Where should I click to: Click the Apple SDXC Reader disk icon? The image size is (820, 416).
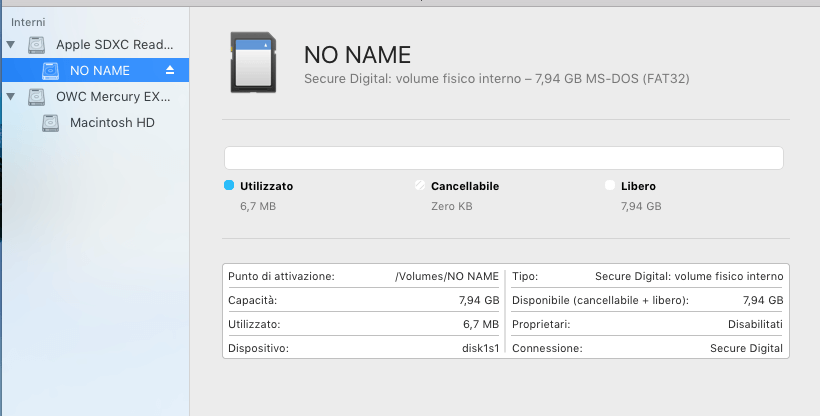[37, 45]
